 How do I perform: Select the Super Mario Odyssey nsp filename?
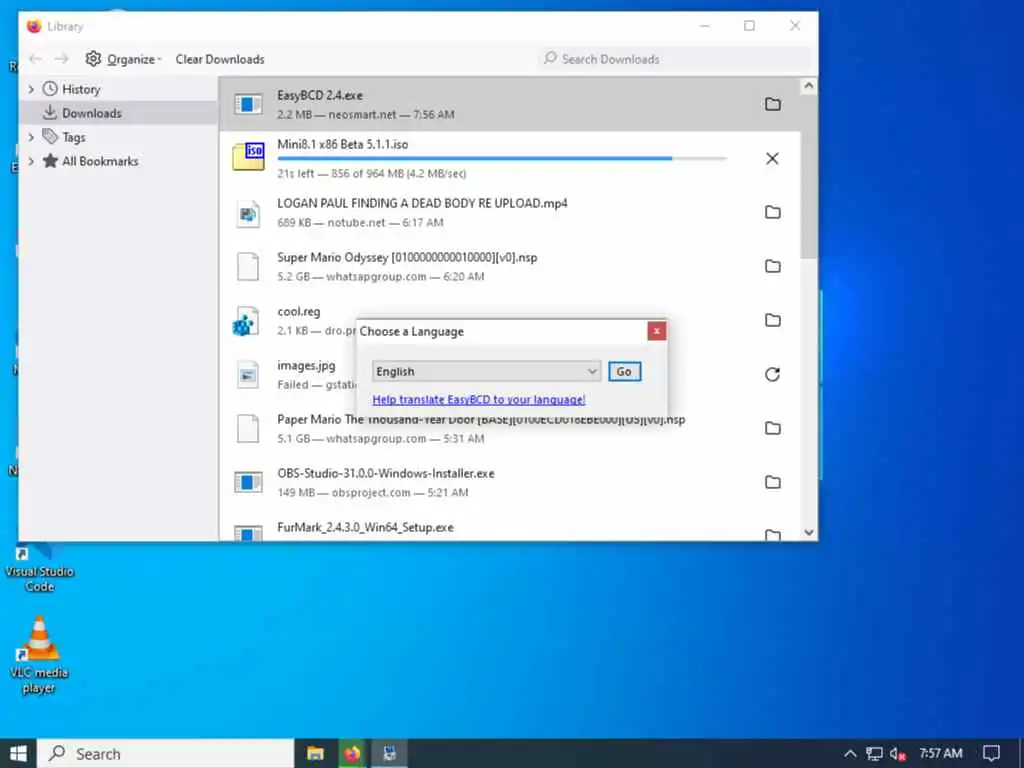click(x=407, y=257)
